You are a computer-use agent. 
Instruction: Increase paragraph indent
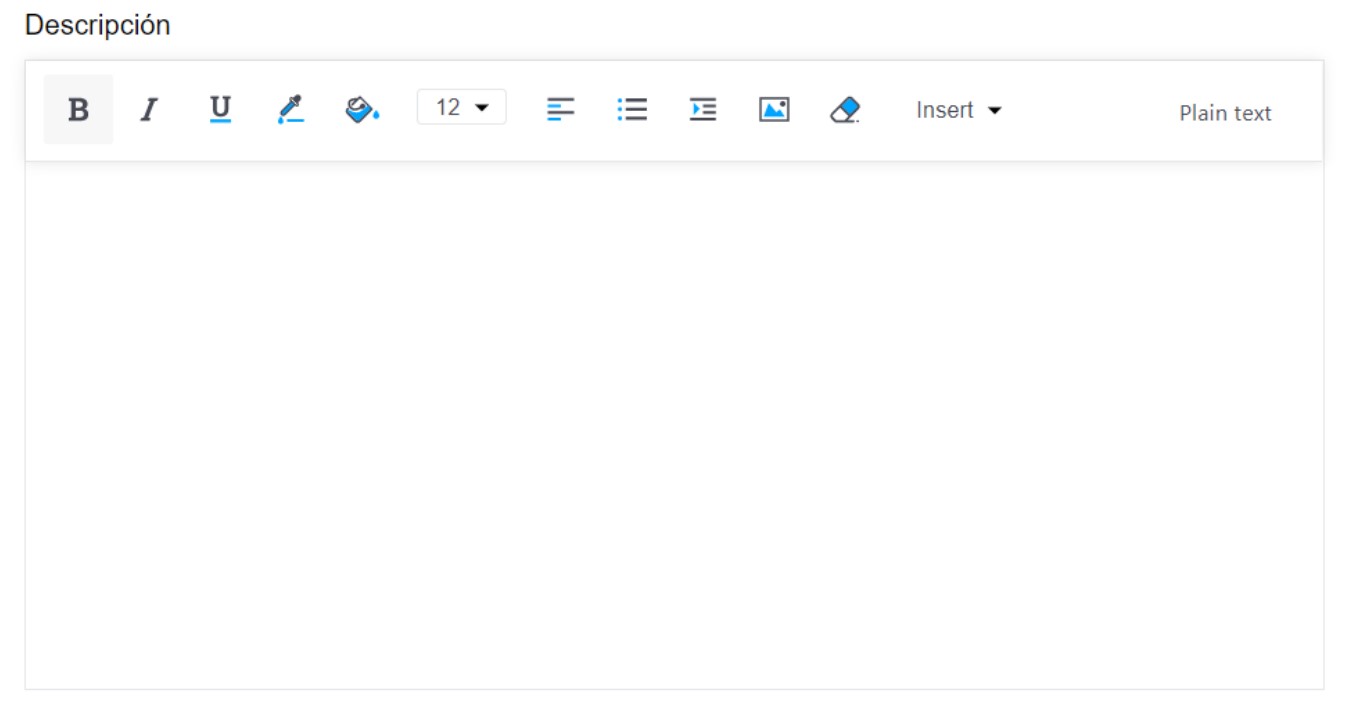click(x=703, y=109)
